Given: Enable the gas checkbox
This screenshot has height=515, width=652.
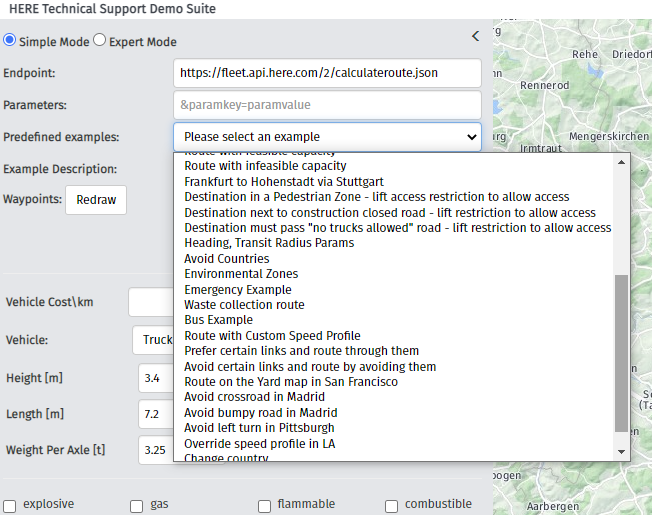Looking at the screenshot, I should pyautogui.click(x=136, y=506).
